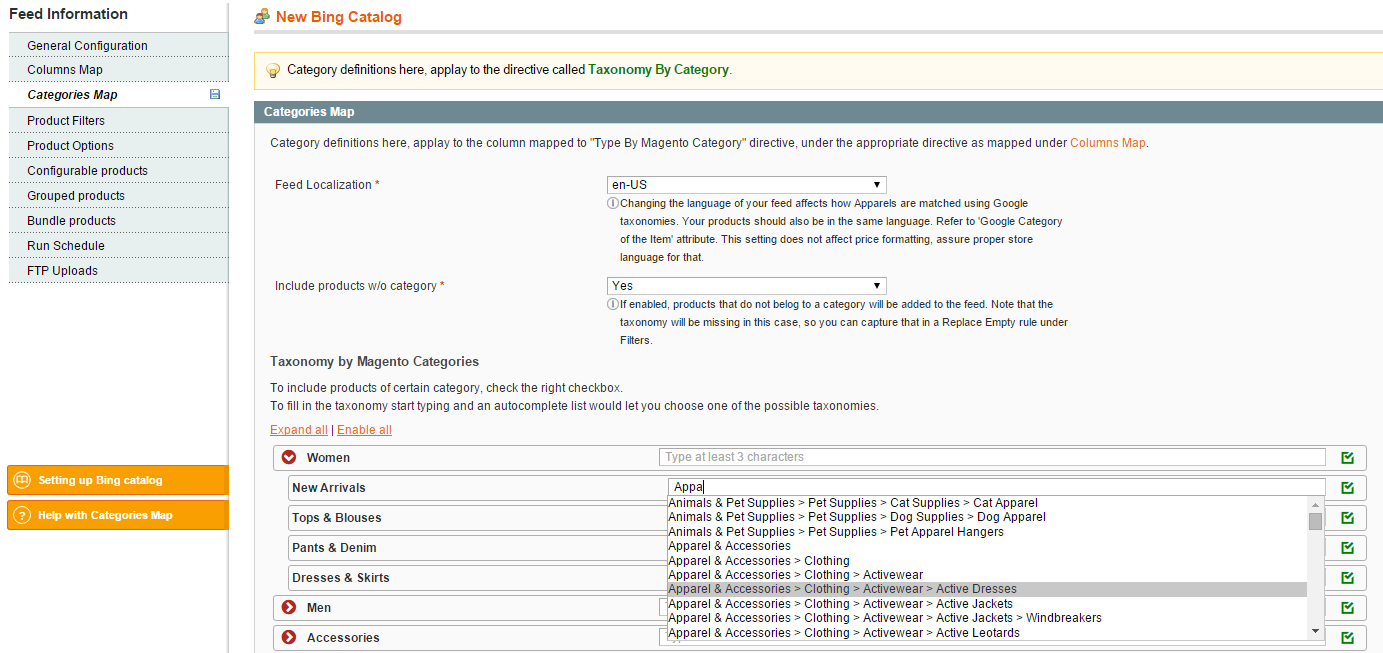Click the save icon beside Categories Map
The height and width of the screenshot is (653, 1383).
[x=214, y=94]
